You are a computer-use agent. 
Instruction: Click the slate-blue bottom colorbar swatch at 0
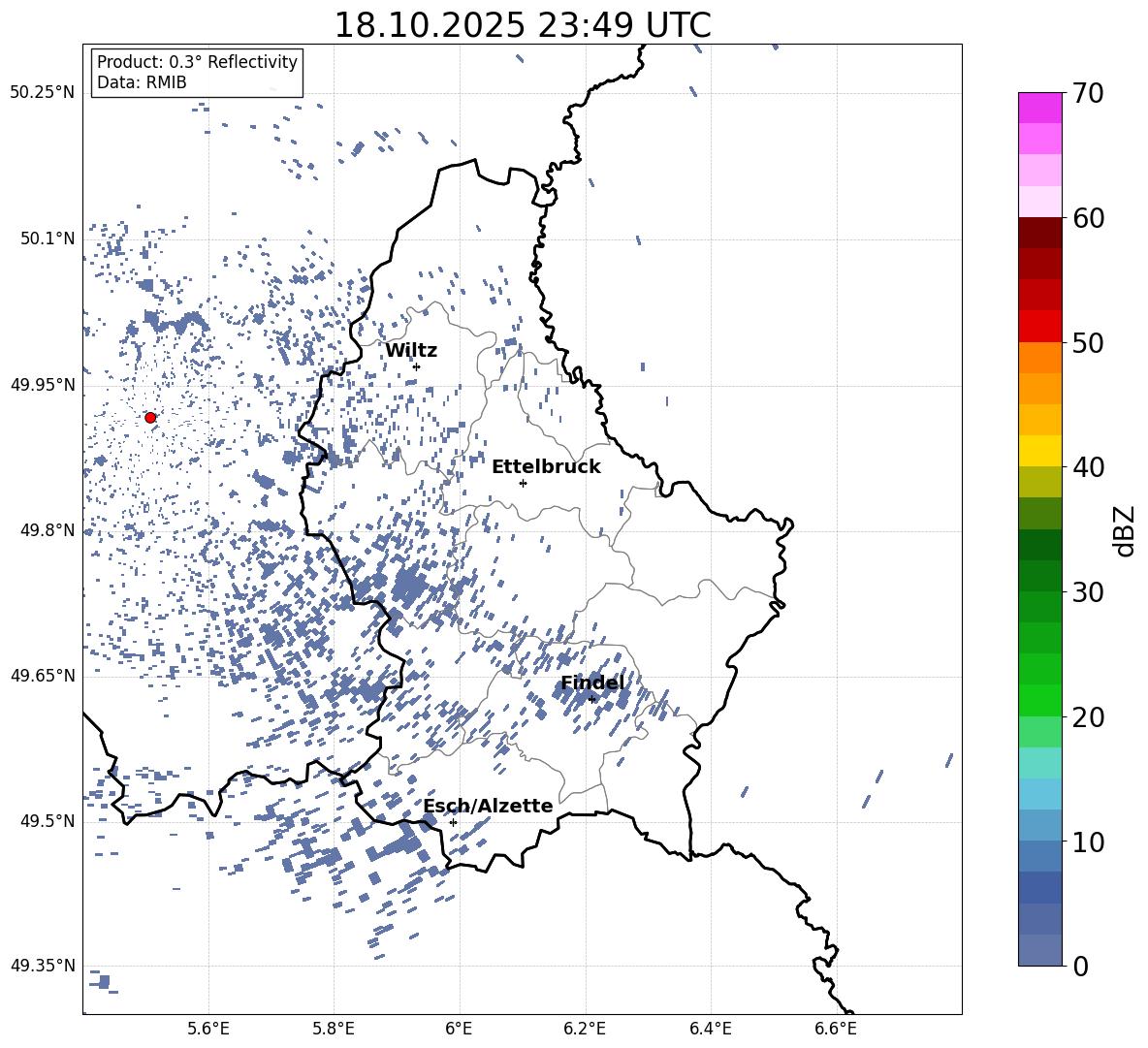click(1040, 950)
